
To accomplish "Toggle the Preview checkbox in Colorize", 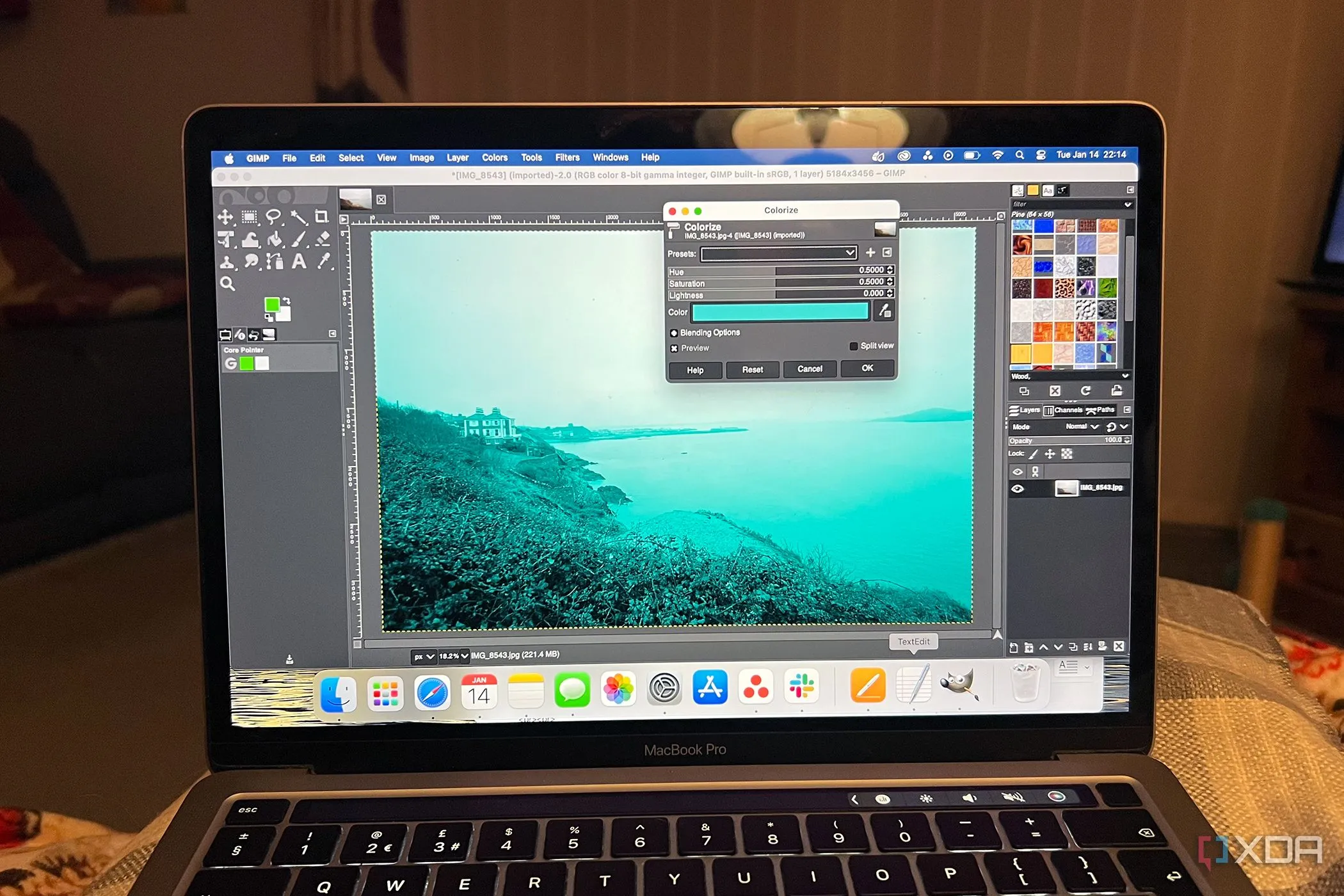I will click(x=674, y=349).
